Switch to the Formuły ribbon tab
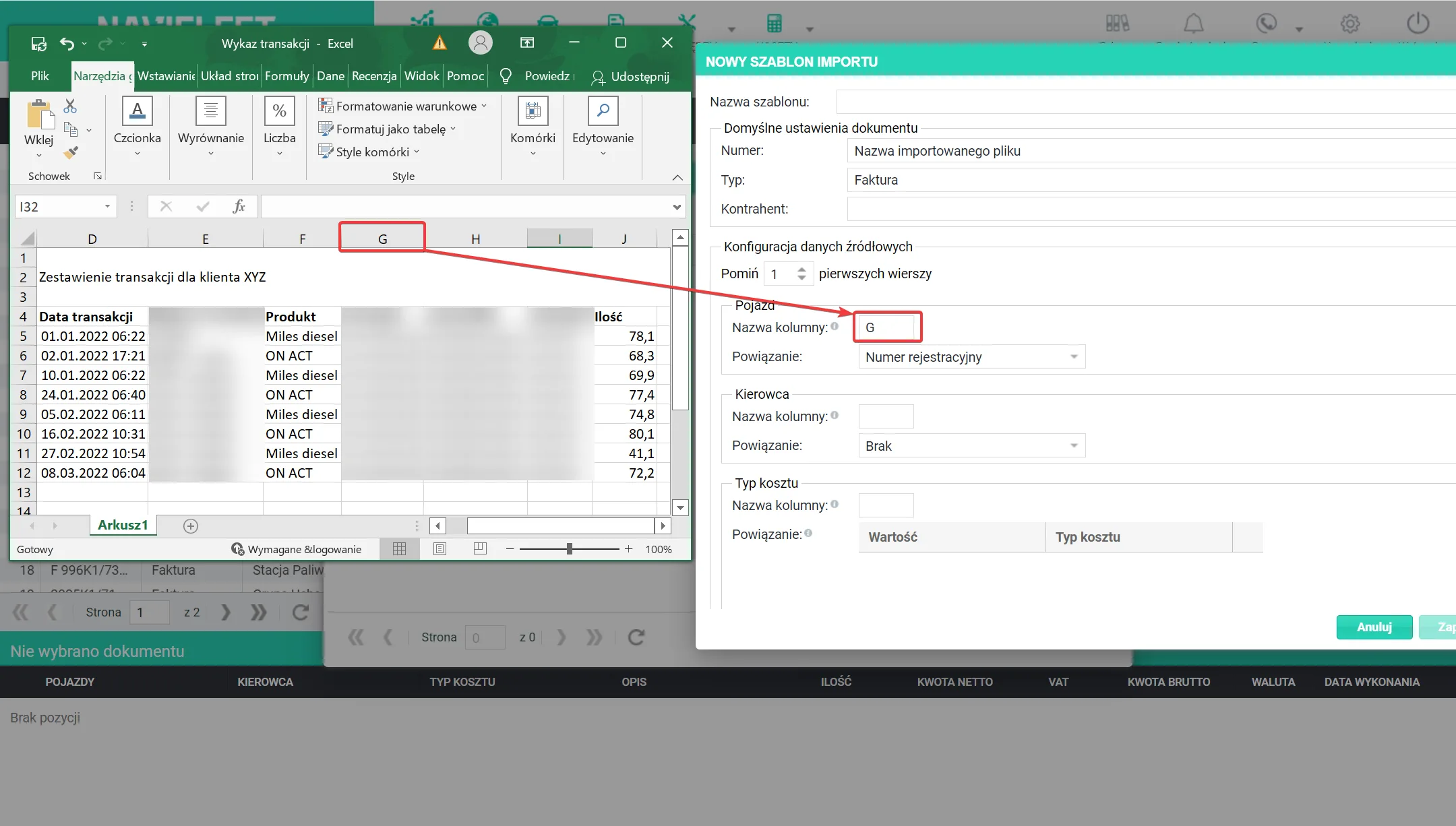This screenshot has height=826, width=1456. pyautogui.click(x=286, y=76)
